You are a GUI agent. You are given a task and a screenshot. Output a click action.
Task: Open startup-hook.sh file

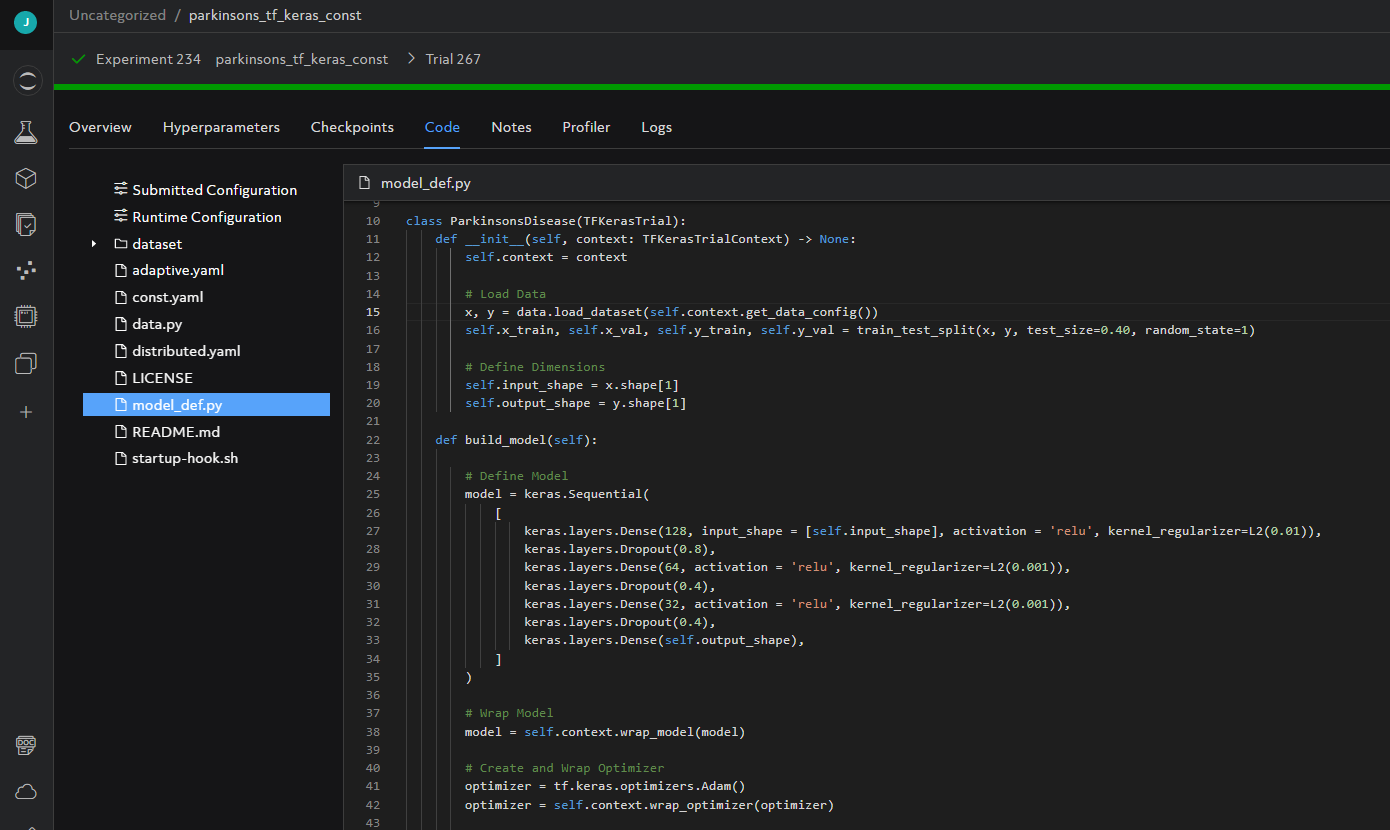tap(185, 459)
